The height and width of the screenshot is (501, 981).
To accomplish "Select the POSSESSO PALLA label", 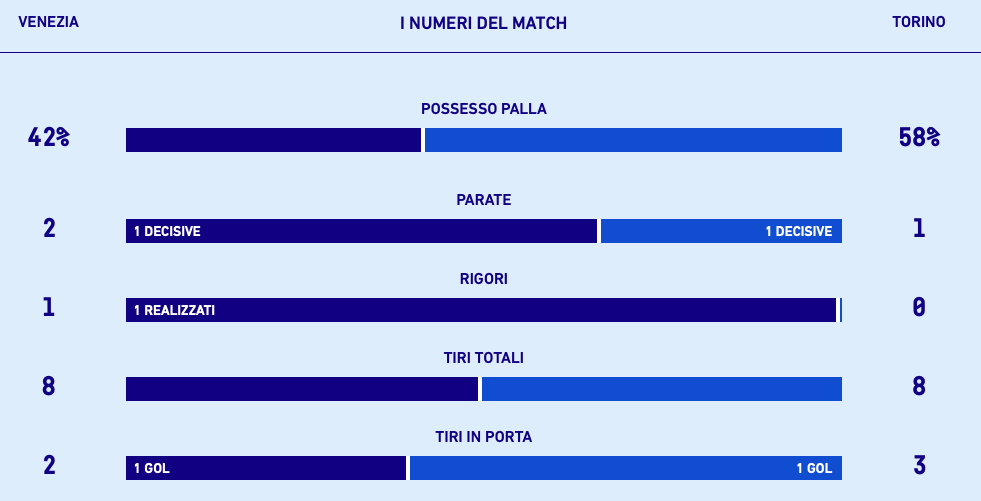I will [483, 109].
